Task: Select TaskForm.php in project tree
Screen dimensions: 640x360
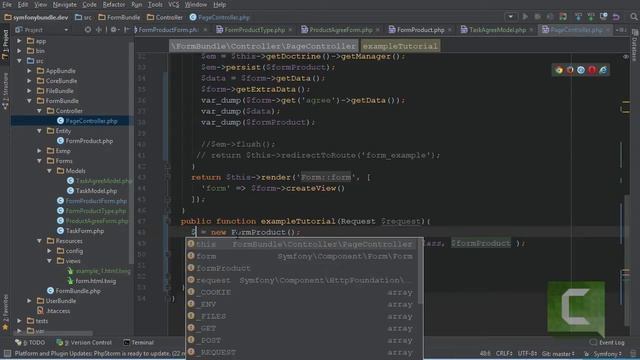Action: [x=81, y=231]
